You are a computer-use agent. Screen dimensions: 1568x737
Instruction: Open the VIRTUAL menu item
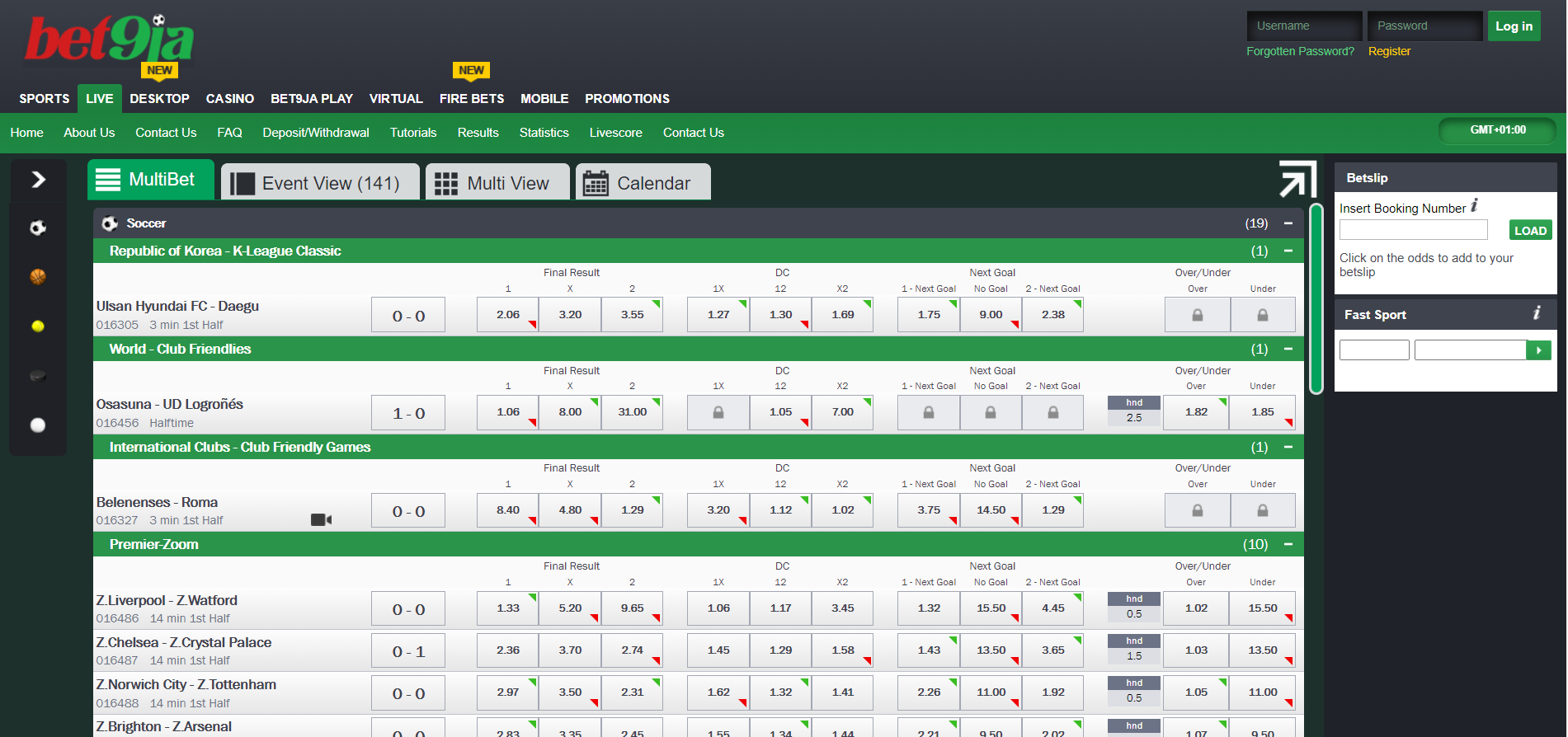[396, 99]
